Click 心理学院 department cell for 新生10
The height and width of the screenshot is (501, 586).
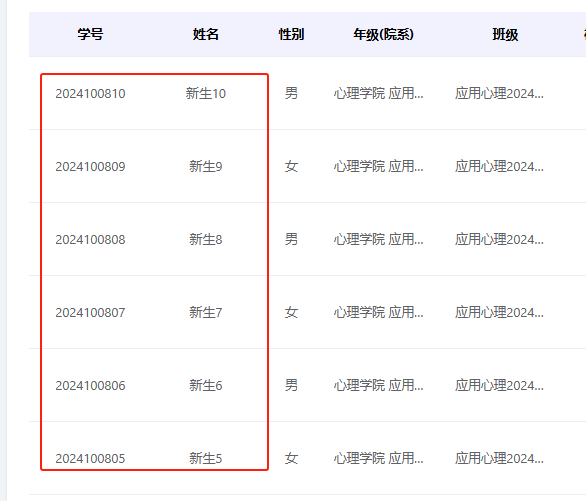(379, 93)
